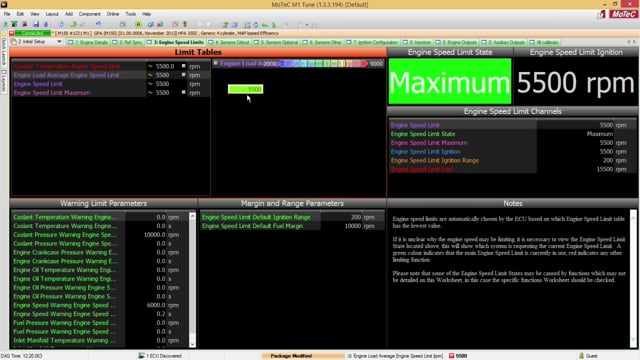The image size is (640, 360).
Task: Click the green 5500 table cell
Action: point(245,89)
